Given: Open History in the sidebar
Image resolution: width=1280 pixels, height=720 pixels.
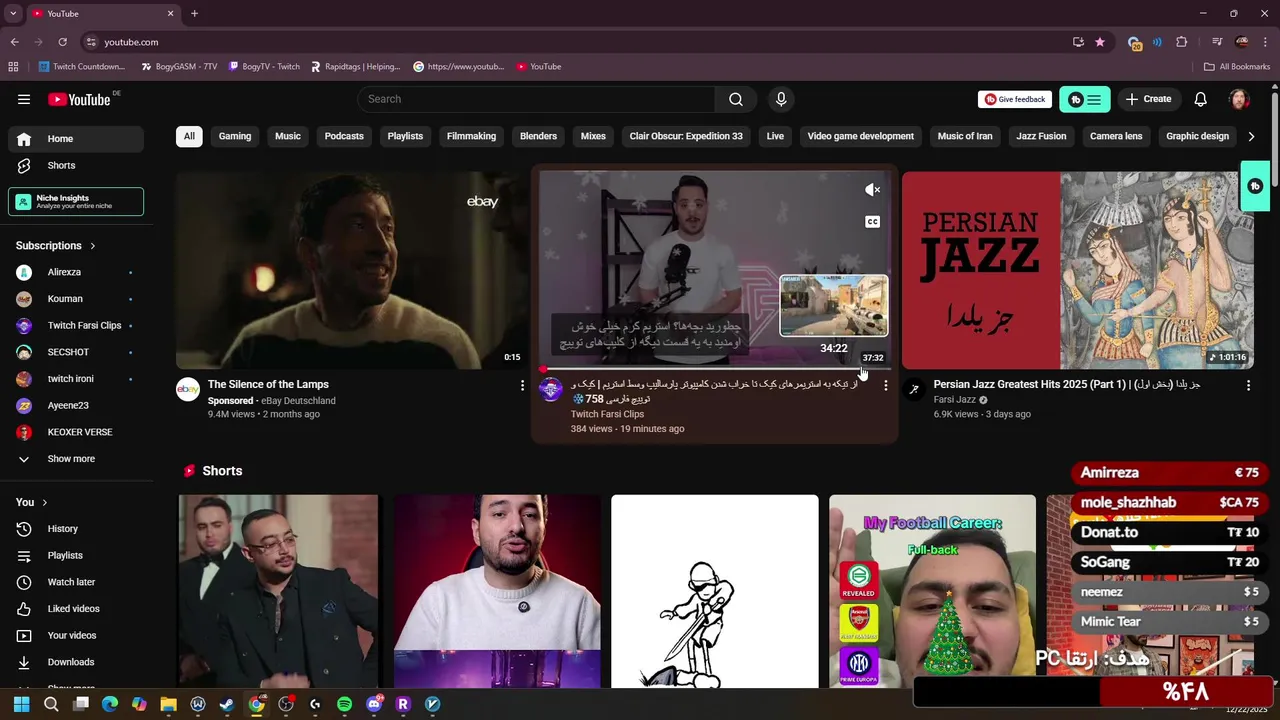Looking at the screenshot, I should click(x=76, y=529).
